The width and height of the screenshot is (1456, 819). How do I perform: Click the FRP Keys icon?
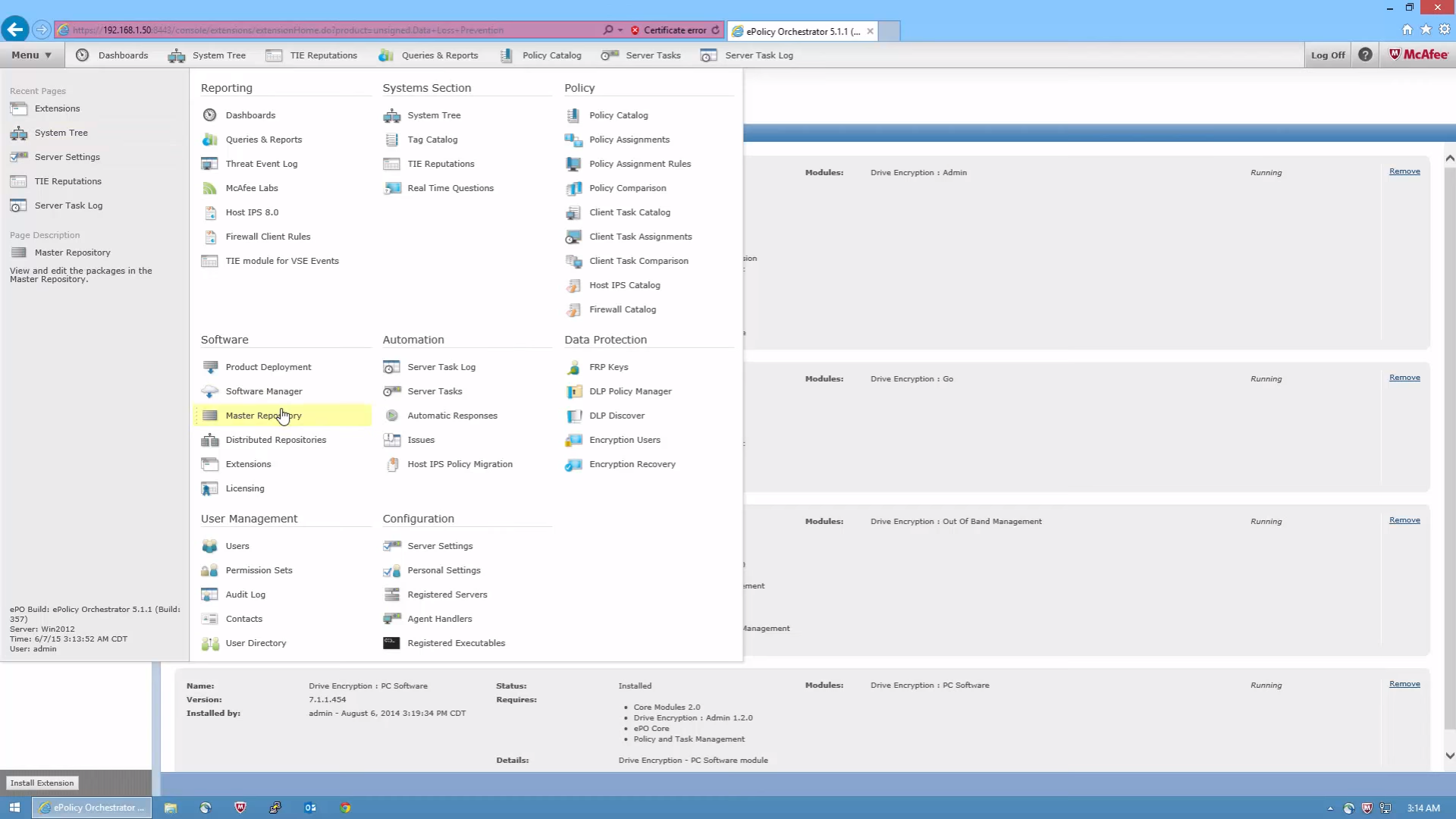pyautogui.click(x=574, y=367)
